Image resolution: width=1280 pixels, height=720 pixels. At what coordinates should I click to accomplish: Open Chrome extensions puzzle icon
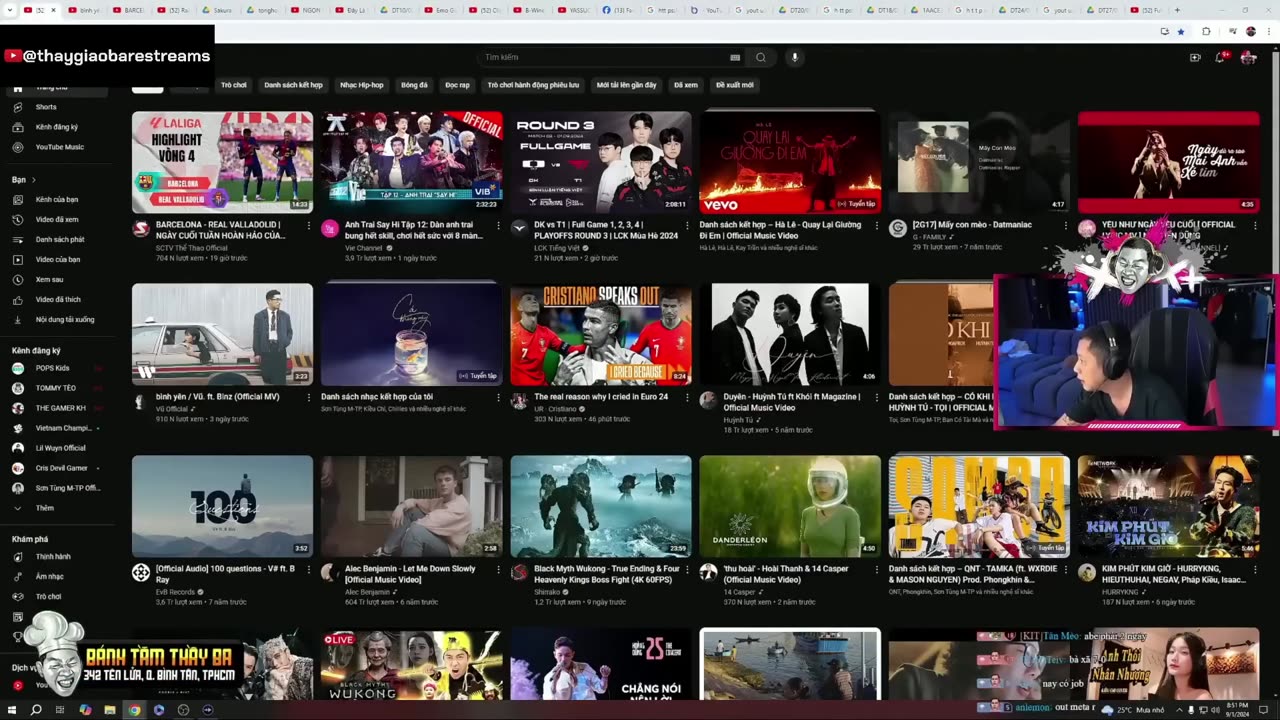pyautogui.click(x=1206, y=31)
